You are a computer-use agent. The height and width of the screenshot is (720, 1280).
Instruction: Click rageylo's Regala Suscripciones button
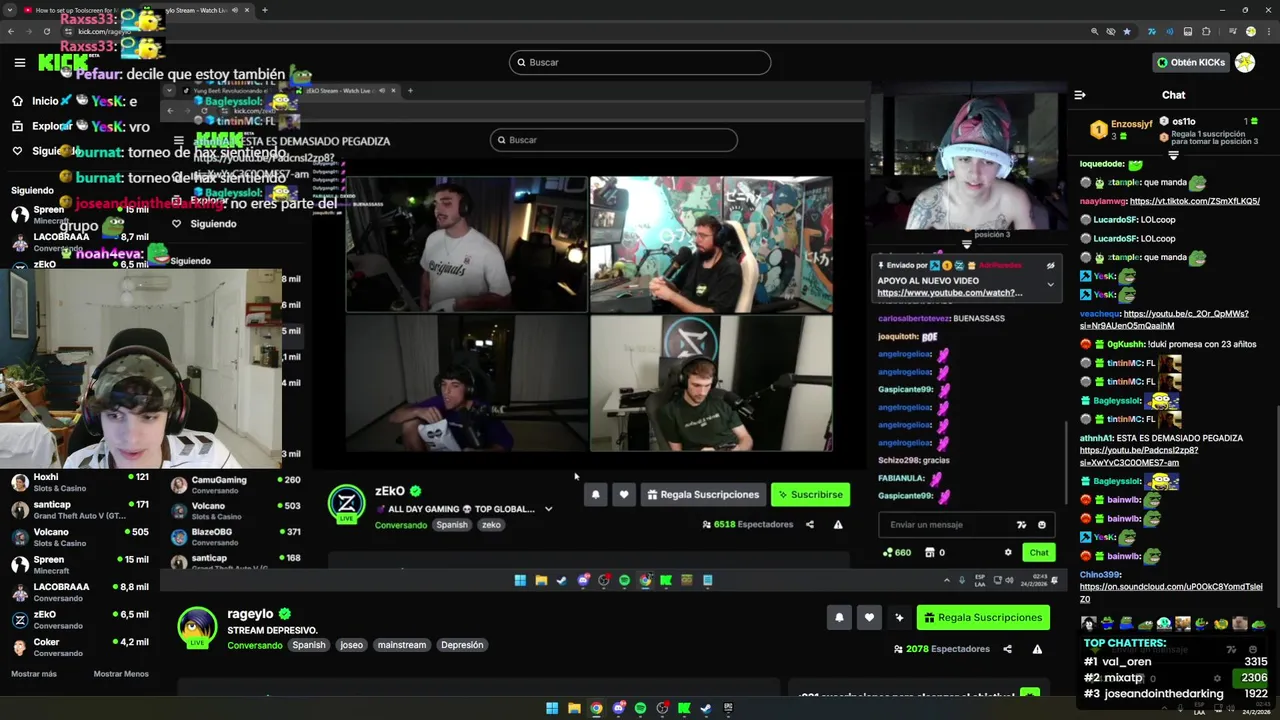pyautogui.click(x=983, y=618)
